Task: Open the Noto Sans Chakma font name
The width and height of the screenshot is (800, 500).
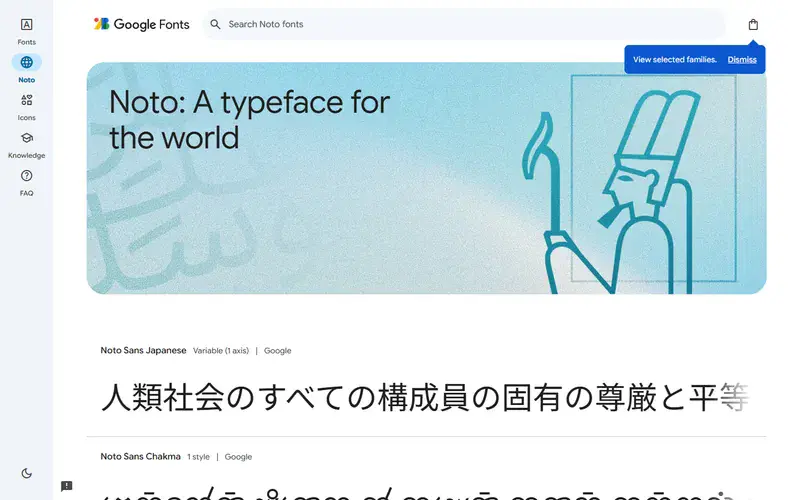Action: 140,457
